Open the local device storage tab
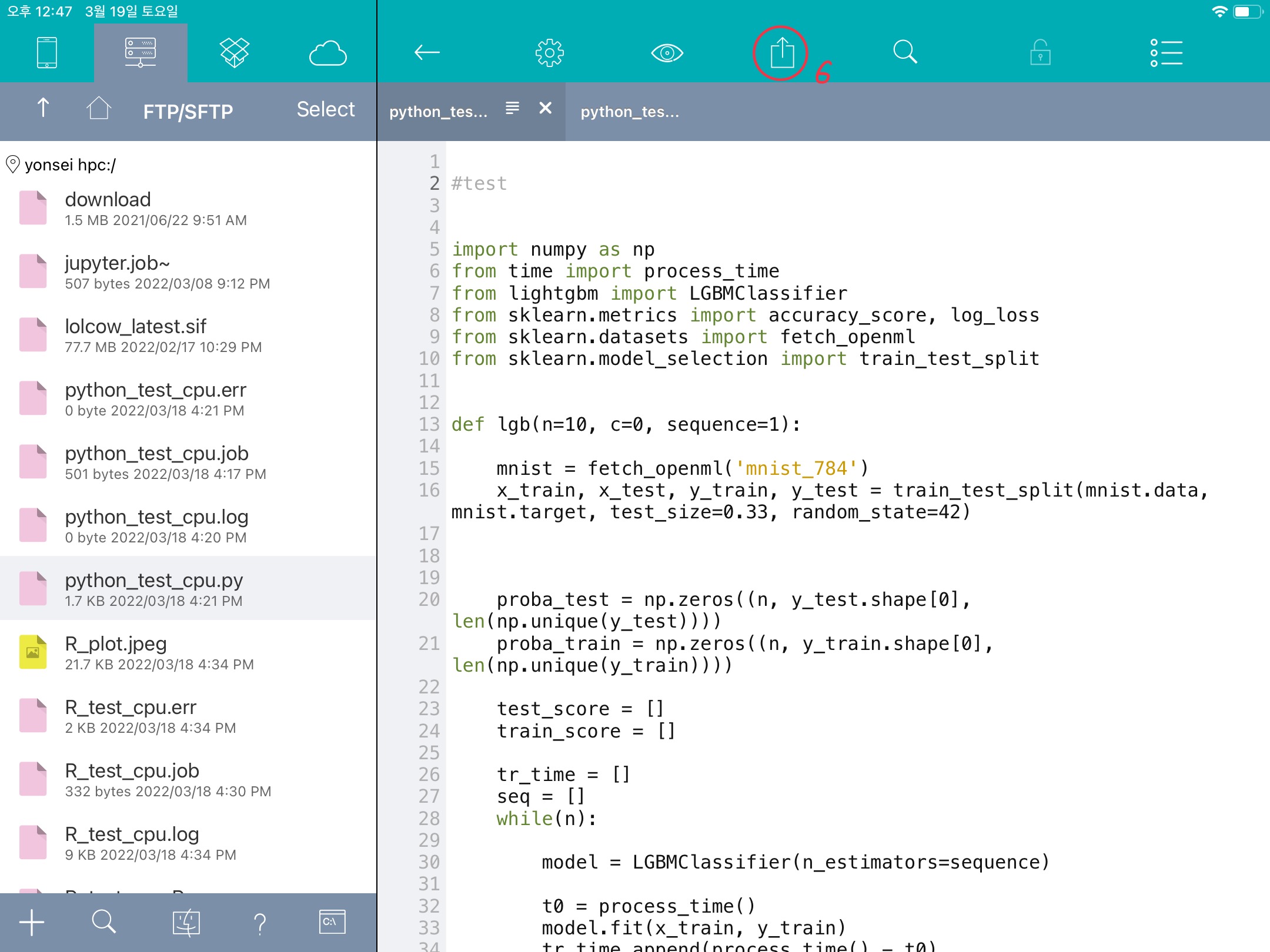1270x952 pixels. coord(46,53)
